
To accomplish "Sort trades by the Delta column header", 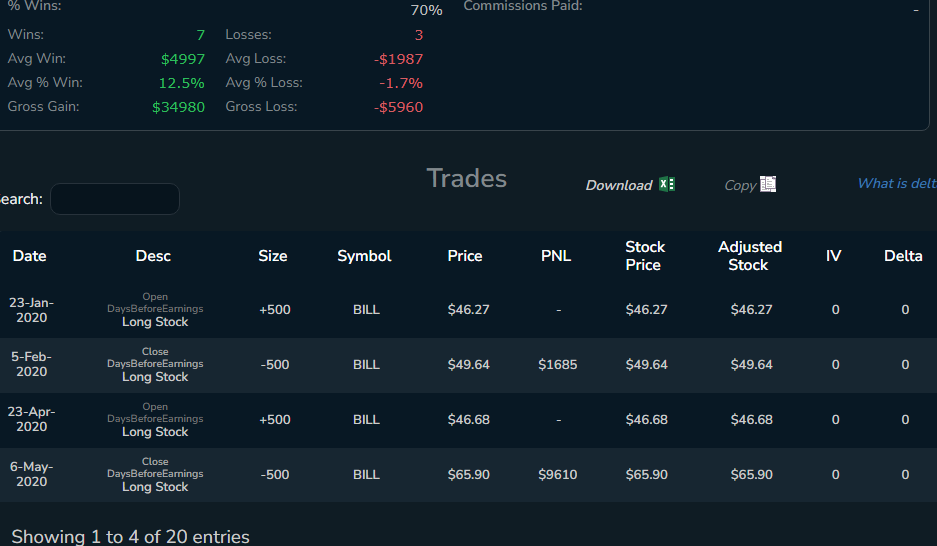I will 903,256.
